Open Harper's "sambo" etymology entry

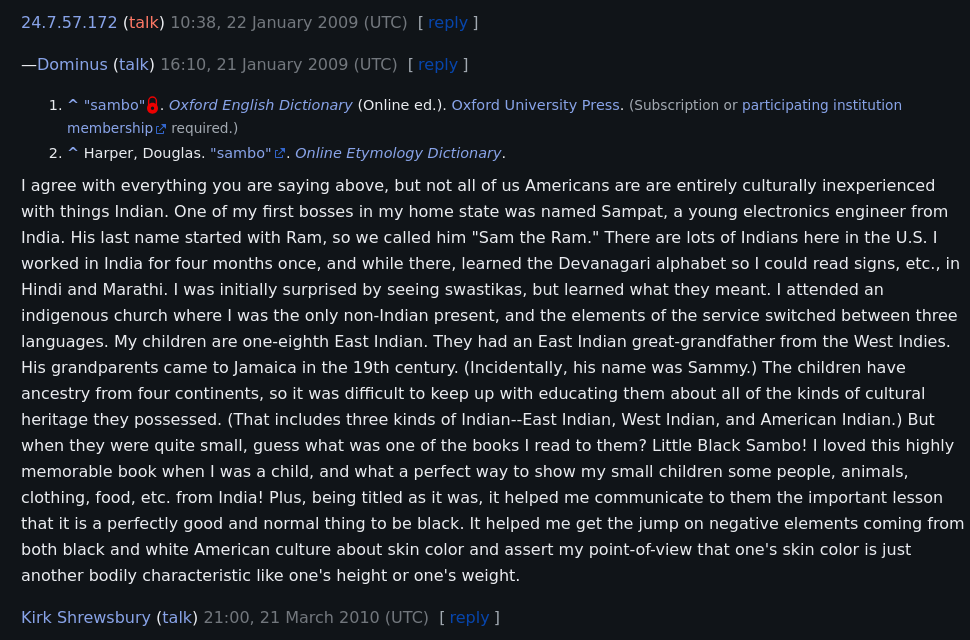(x=240, y=153)
